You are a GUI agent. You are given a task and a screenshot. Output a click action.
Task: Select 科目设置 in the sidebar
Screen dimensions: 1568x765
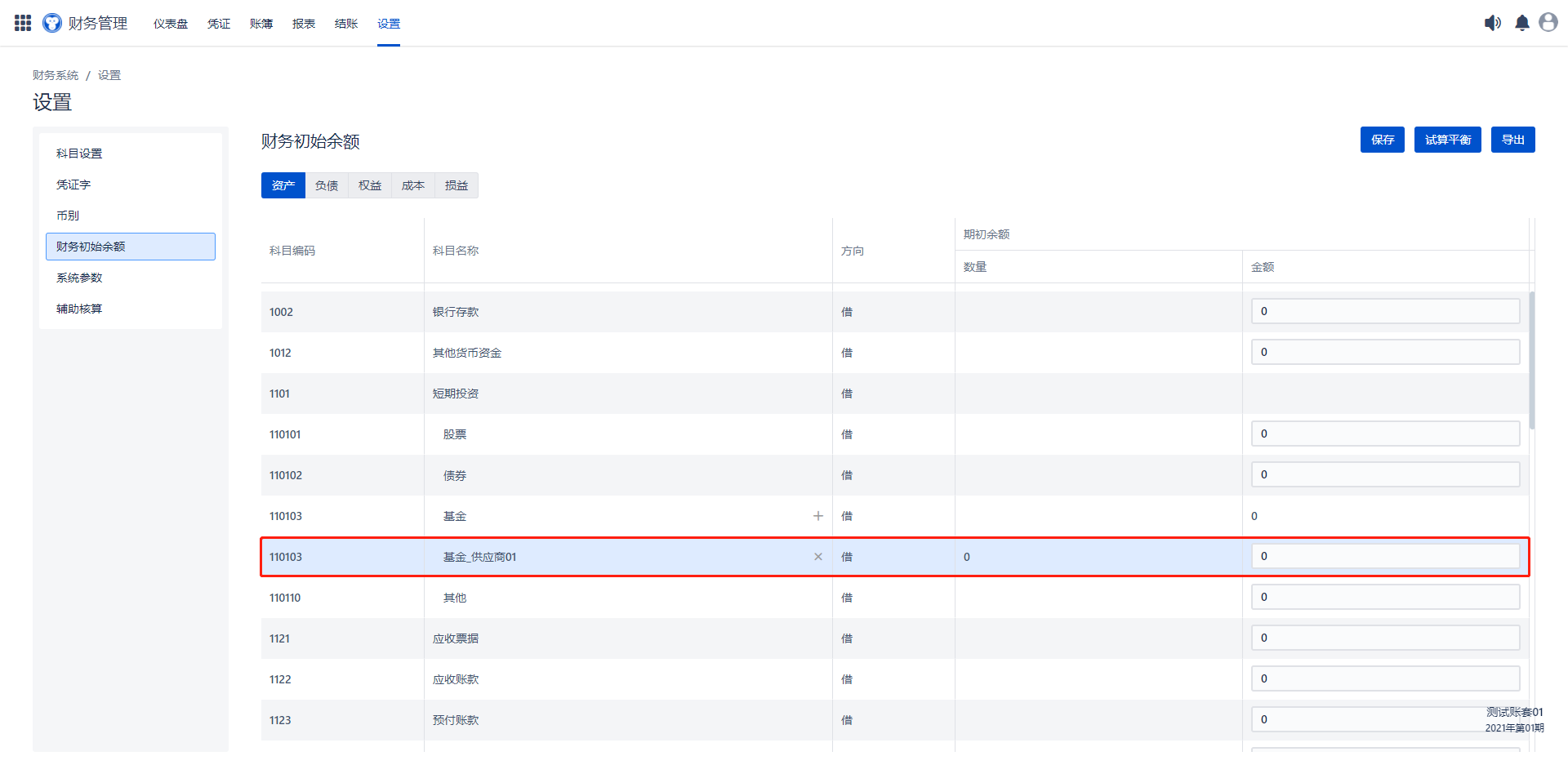[x=131, y=153]
